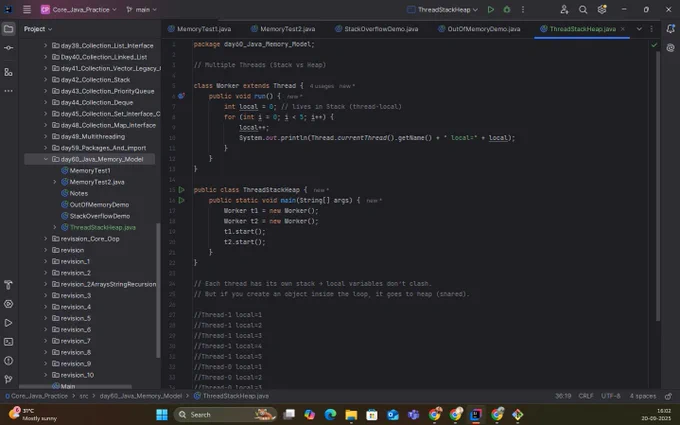Show hidden editor tabs chevron
The image size is (680, 425).
point(639,29)
